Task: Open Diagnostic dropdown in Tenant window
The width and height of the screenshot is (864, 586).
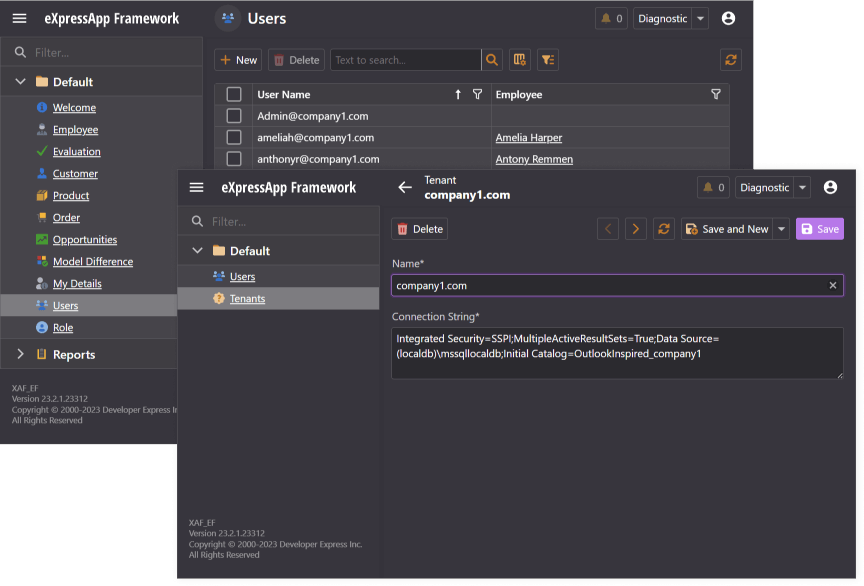Action: (x=802, y=187)
